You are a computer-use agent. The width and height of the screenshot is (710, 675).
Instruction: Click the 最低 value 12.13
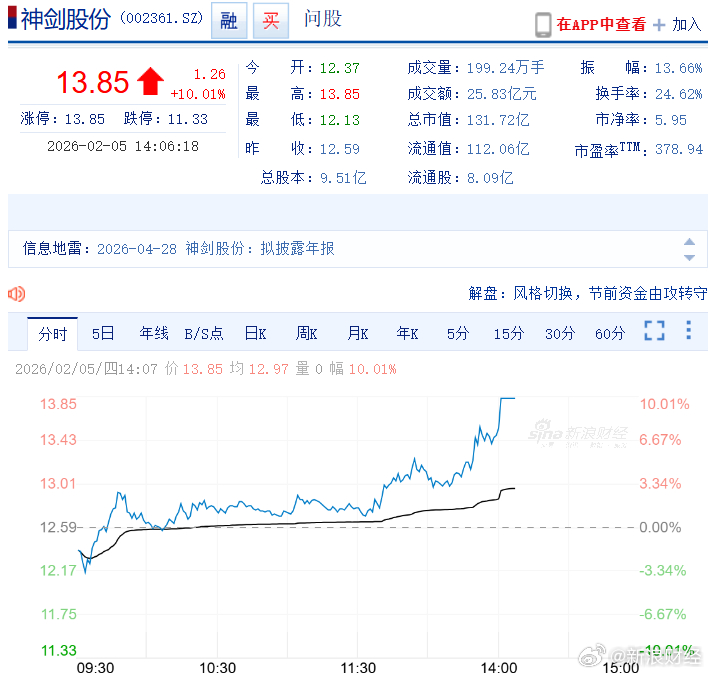[x=340, y=120]
